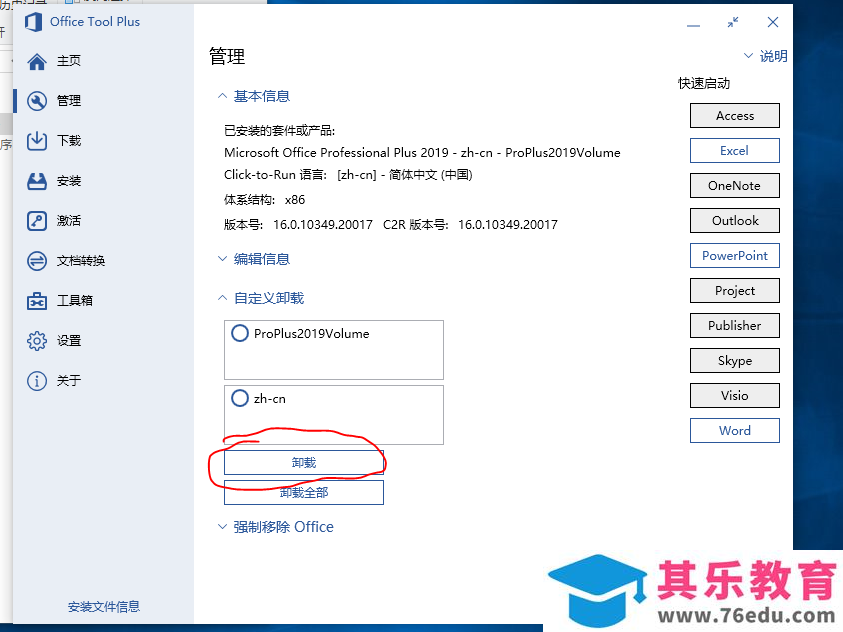Go to 激活 menu label
This screenshot has width=843, height=632.
coord(69,221)
